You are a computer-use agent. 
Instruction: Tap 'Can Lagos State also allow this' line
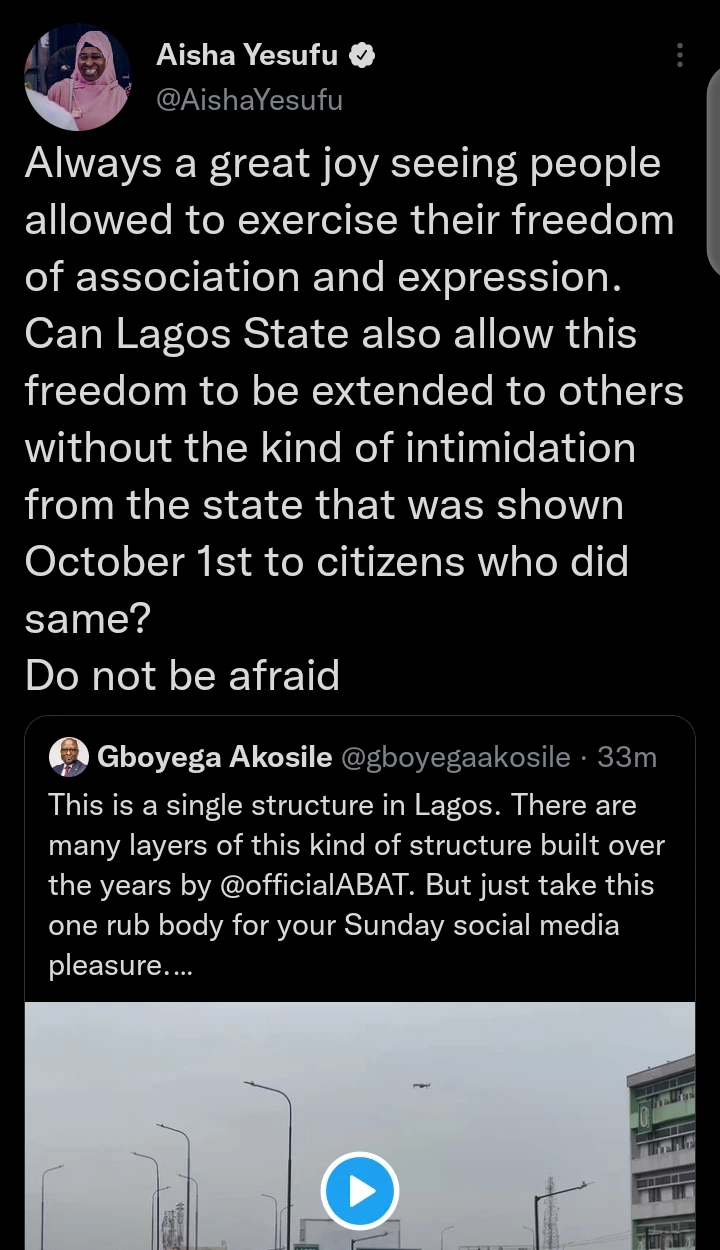(x=330, y=334)
